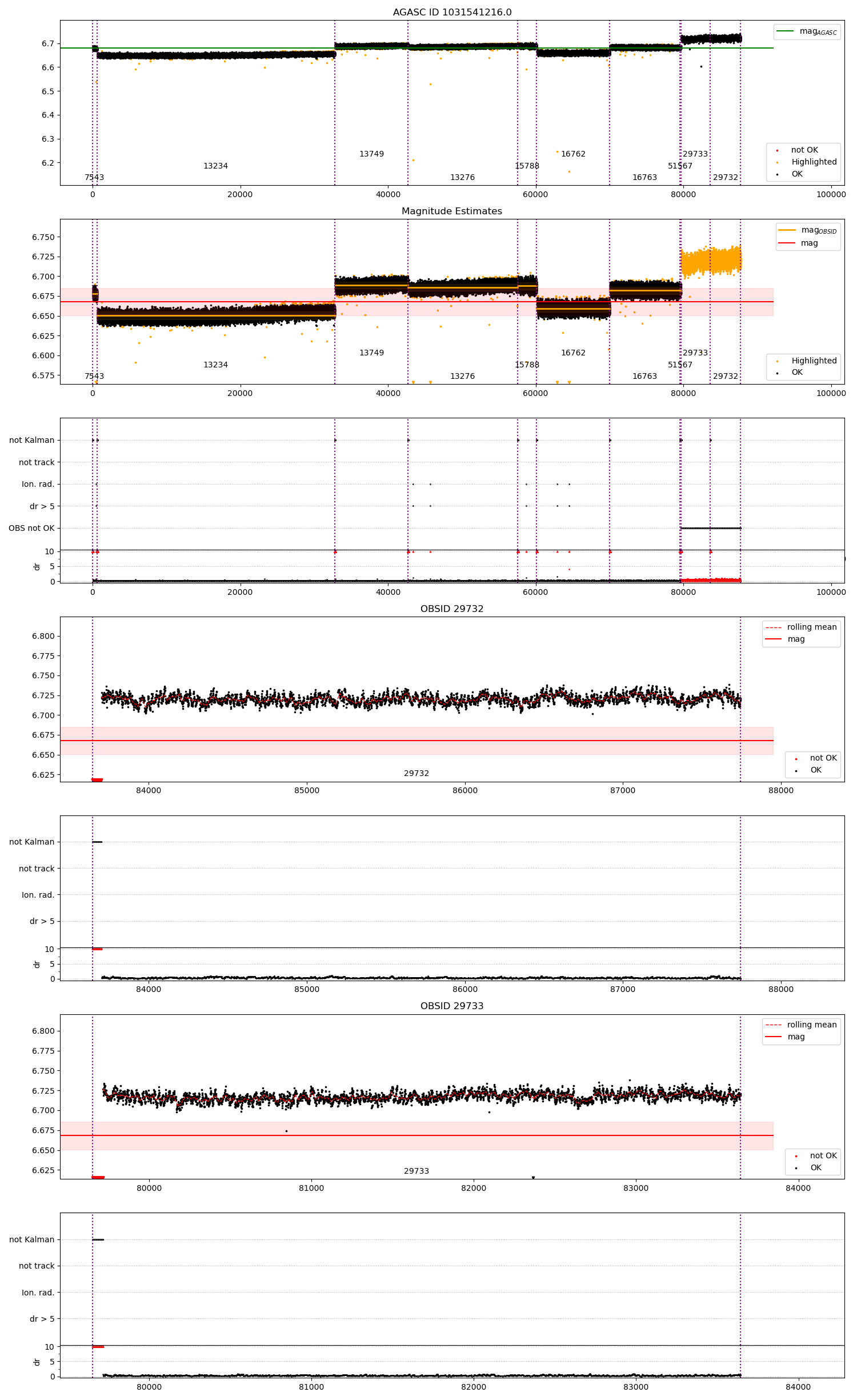Image resolution: width=857 pixels, height=1400 pixels.
Task: Click the '88000' x-tick under the OBSID 29732 plot
Action: pos(781,790)
